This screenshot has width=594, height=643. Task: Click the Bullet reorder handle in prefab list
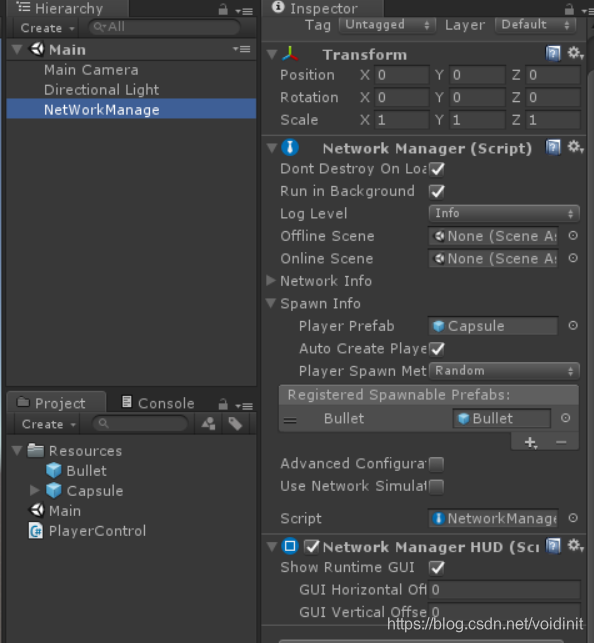(290, 420)
